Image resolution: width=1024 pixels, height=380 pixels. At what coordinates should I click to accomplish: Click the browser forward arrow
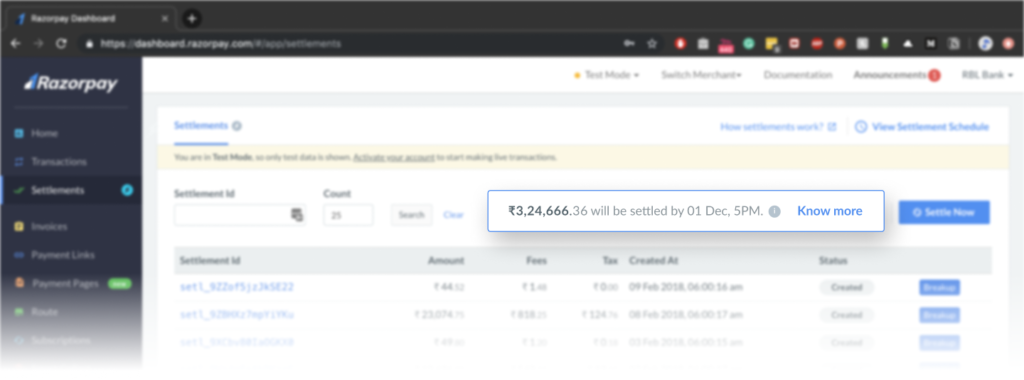click(x=39, y=44)
